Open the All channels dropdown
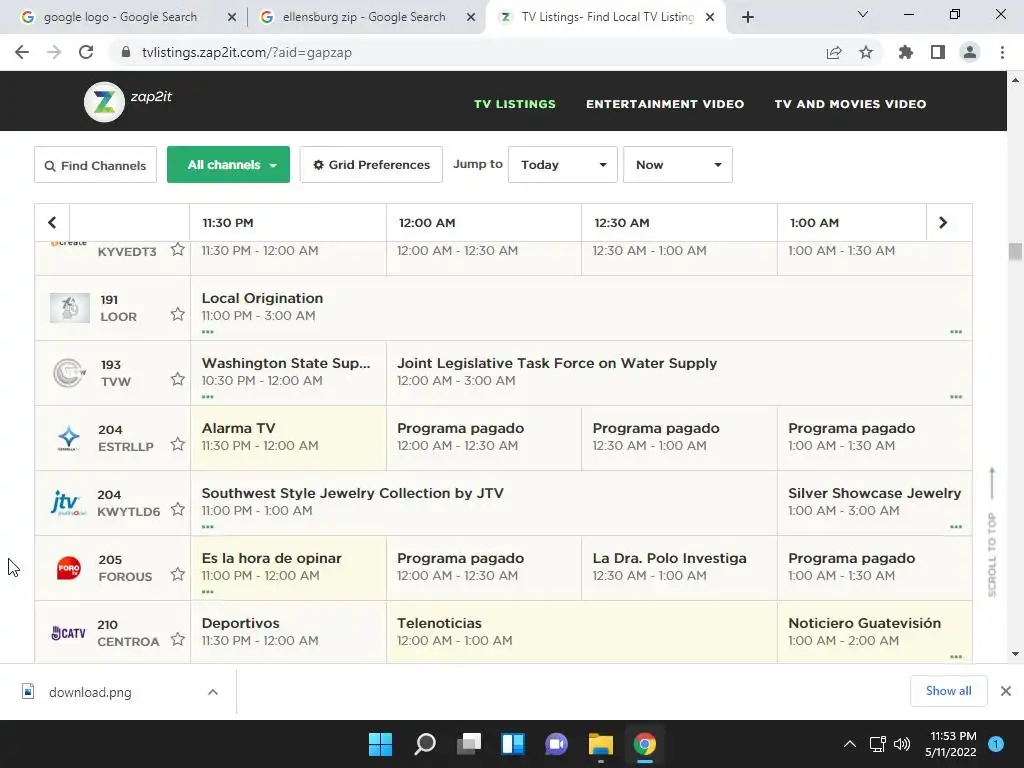The image size is (1024, 768). 229,165
